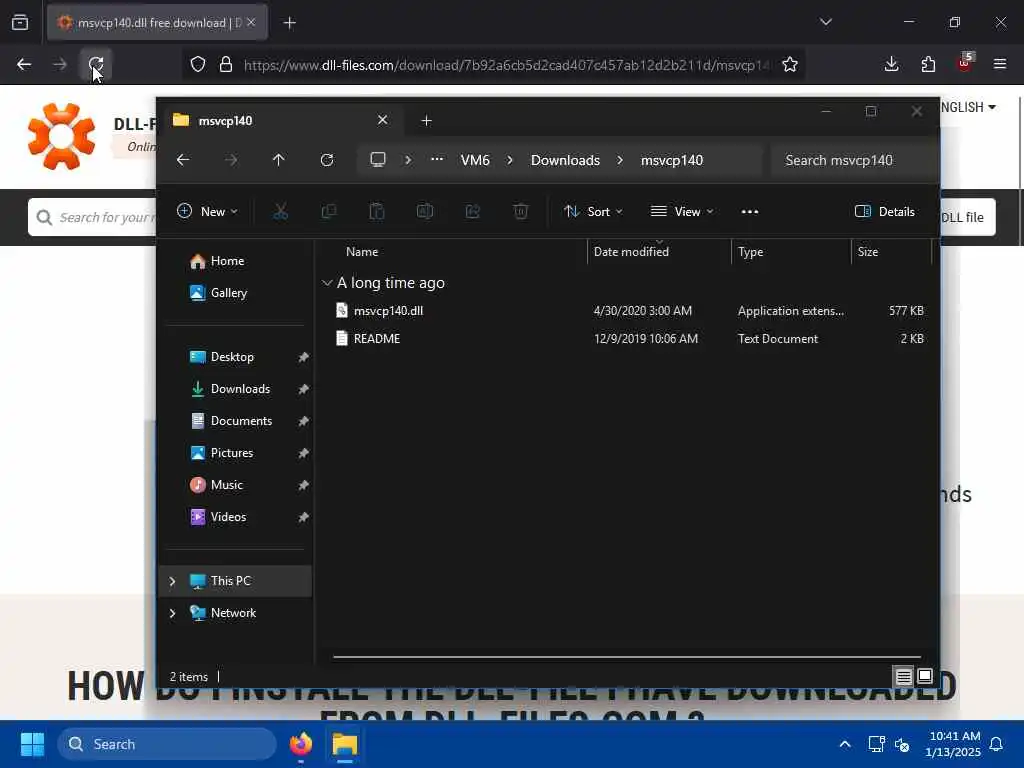Click the uBlock extension icon with badge
Screen dimensions: 1024x768
[965, 63]
